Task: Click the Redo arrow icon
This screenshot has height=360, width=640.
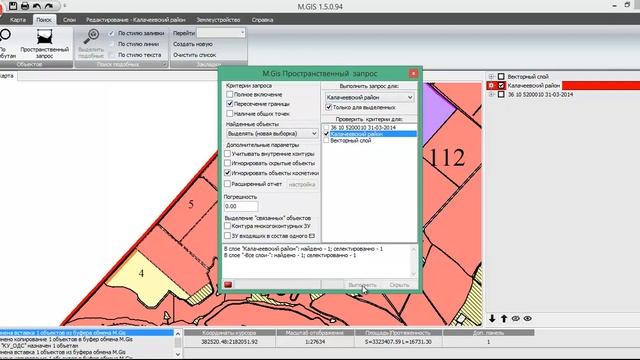Action: click(49, 6)
